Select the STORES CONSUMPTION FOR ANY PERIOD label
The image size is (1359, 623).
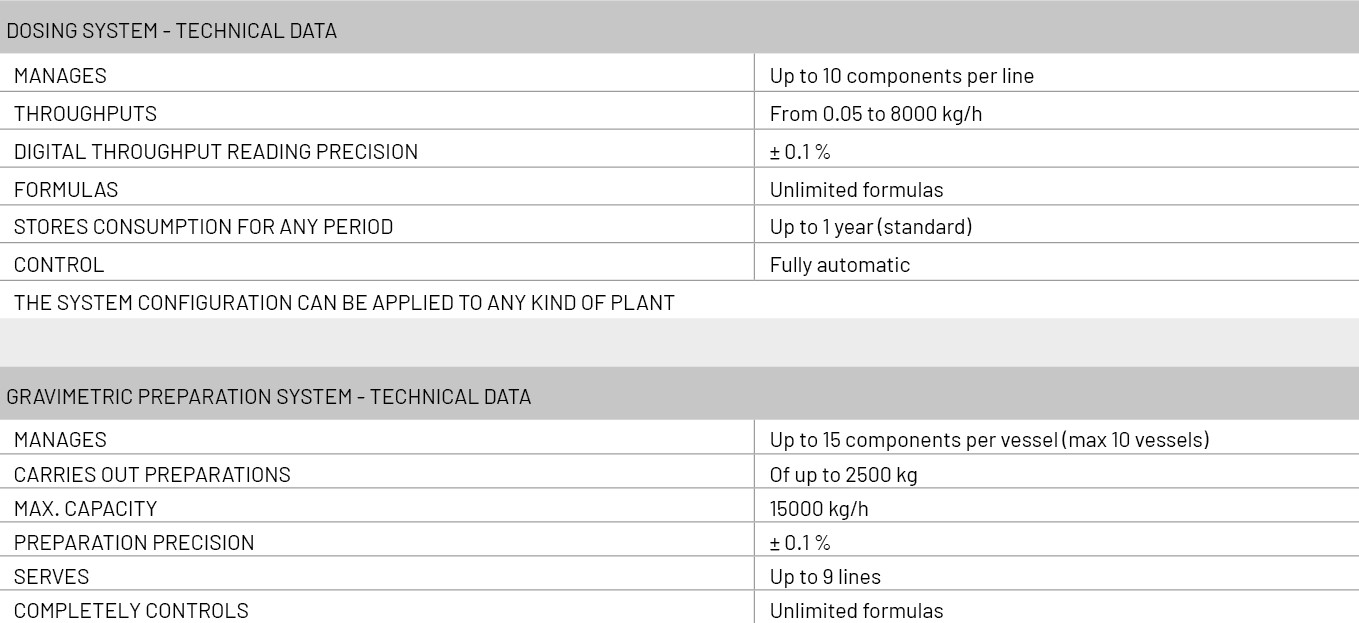point(204,227)
